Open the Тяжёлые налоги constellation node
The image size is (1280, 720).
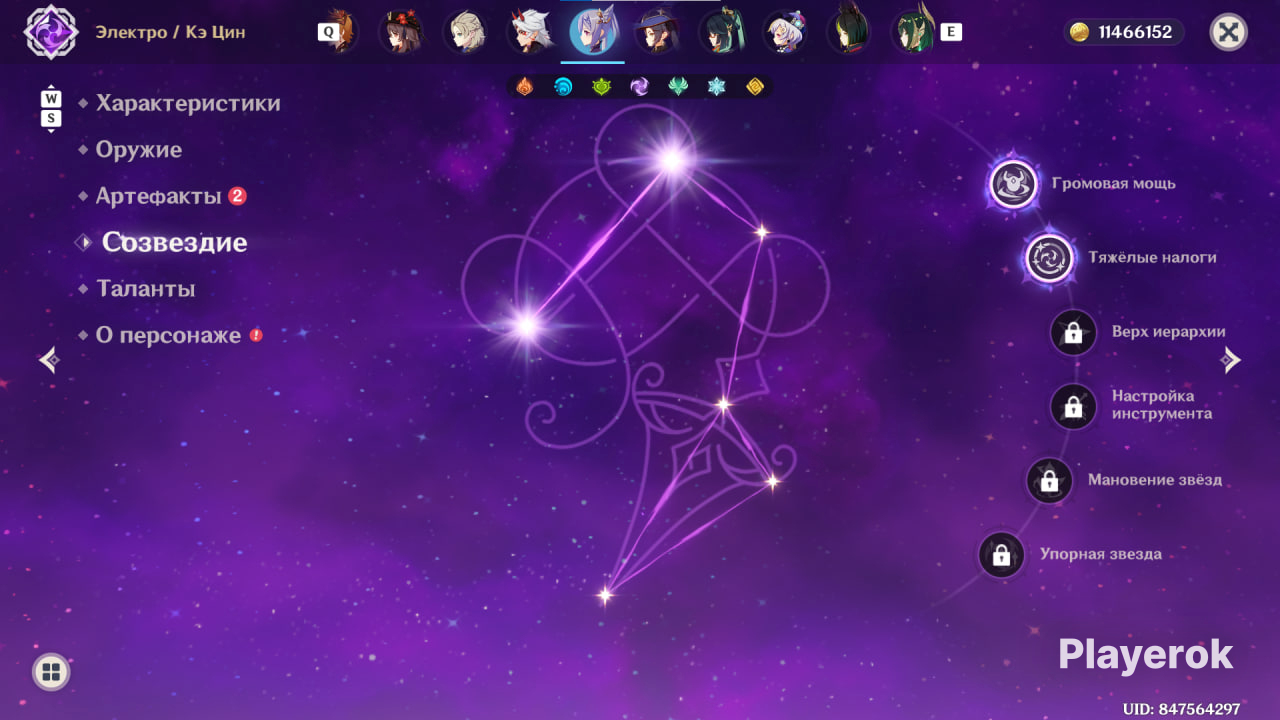(1050, 258)
